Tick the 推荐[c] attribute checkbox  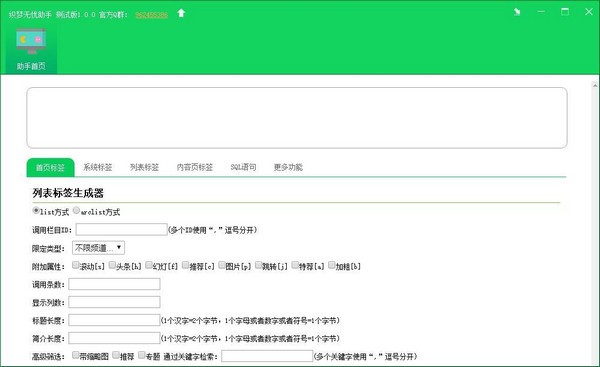point(186,265)
